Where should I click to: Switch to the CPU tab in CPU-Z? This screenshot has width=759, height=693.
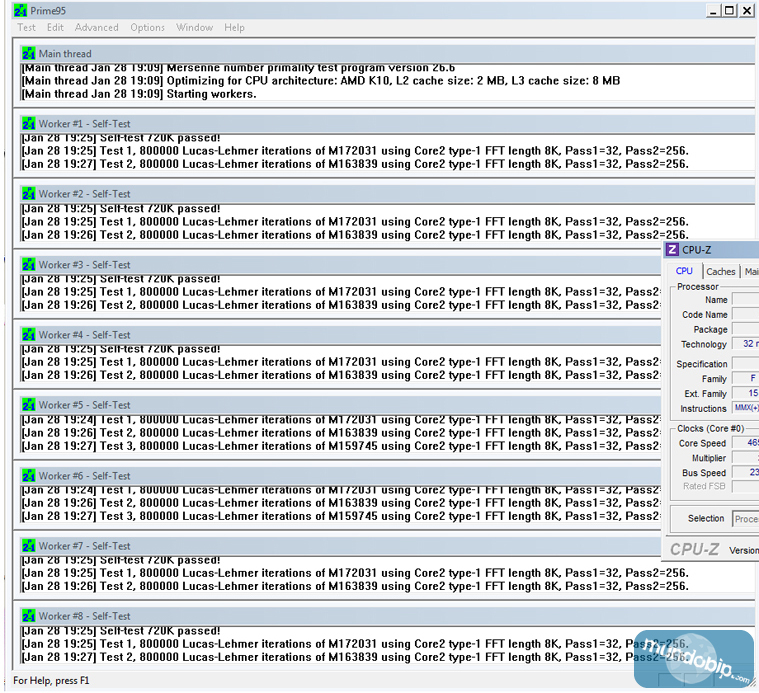[x=684, y=271]
